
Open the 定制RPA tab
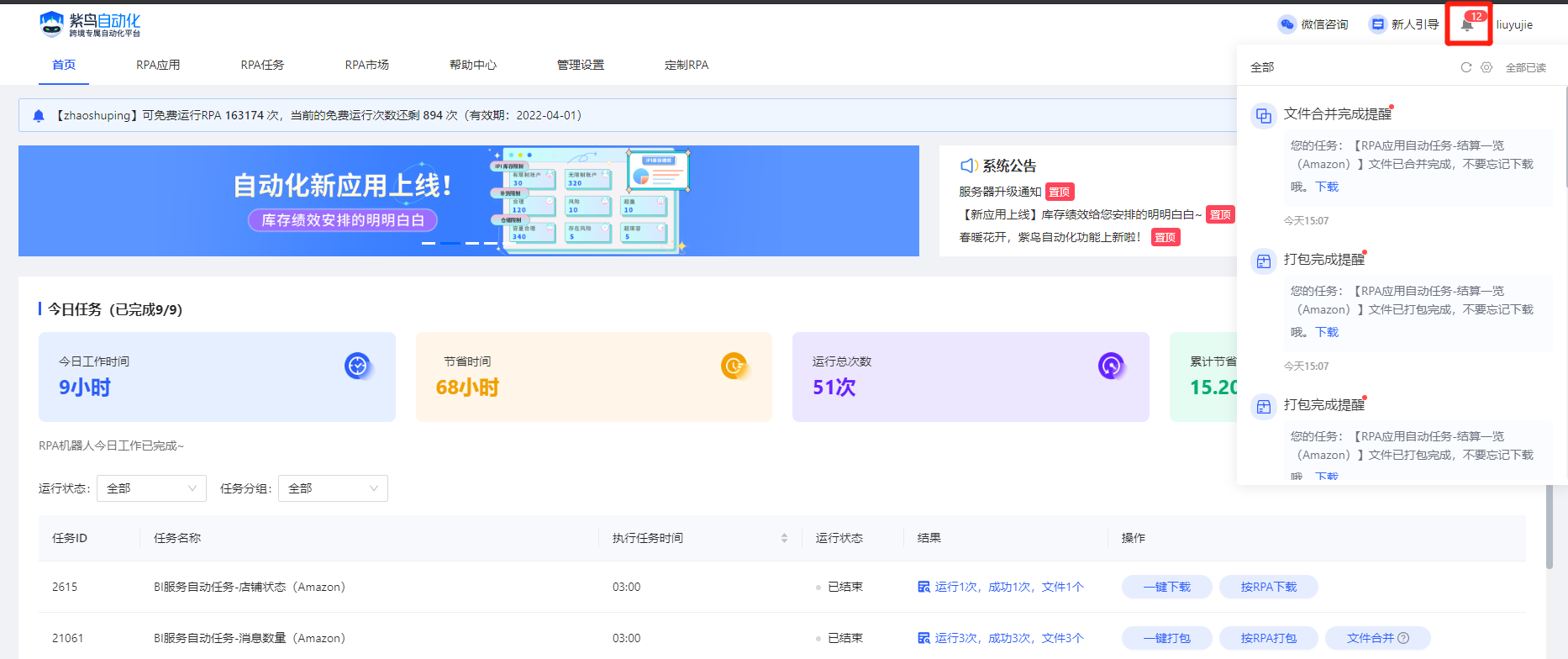point(687,65)
